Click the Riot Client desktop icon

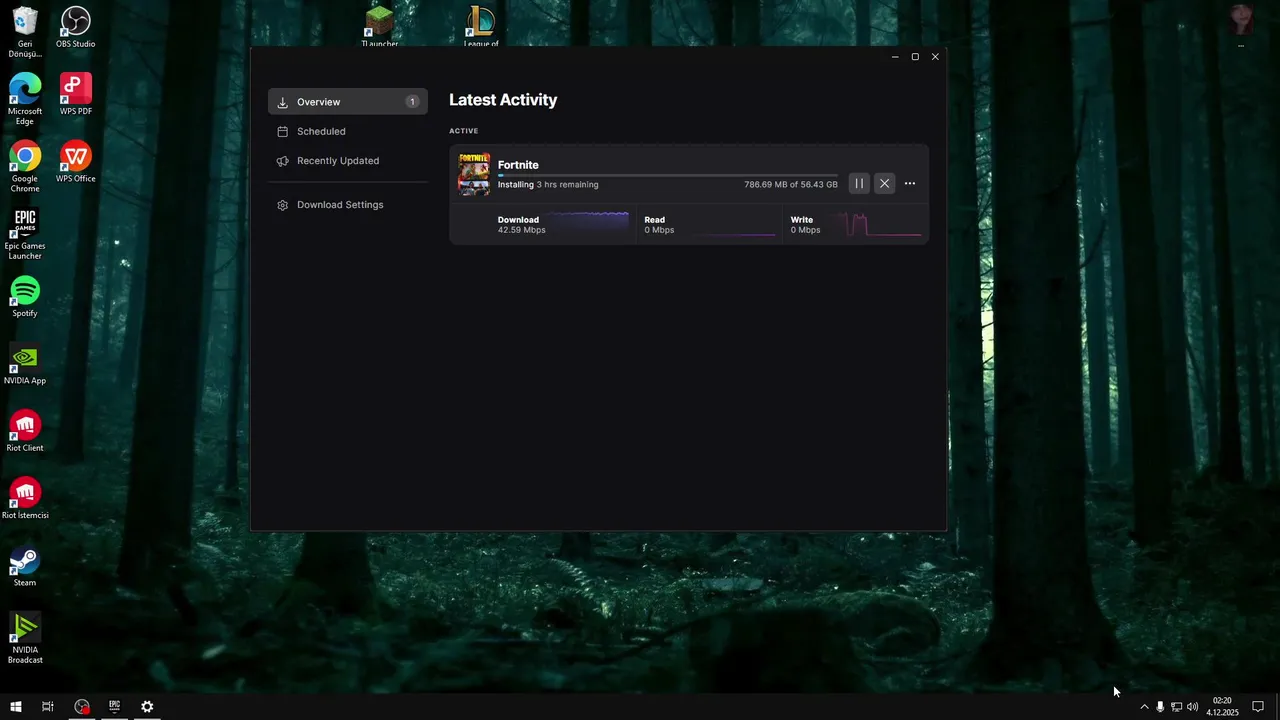[x=25, y=431]
